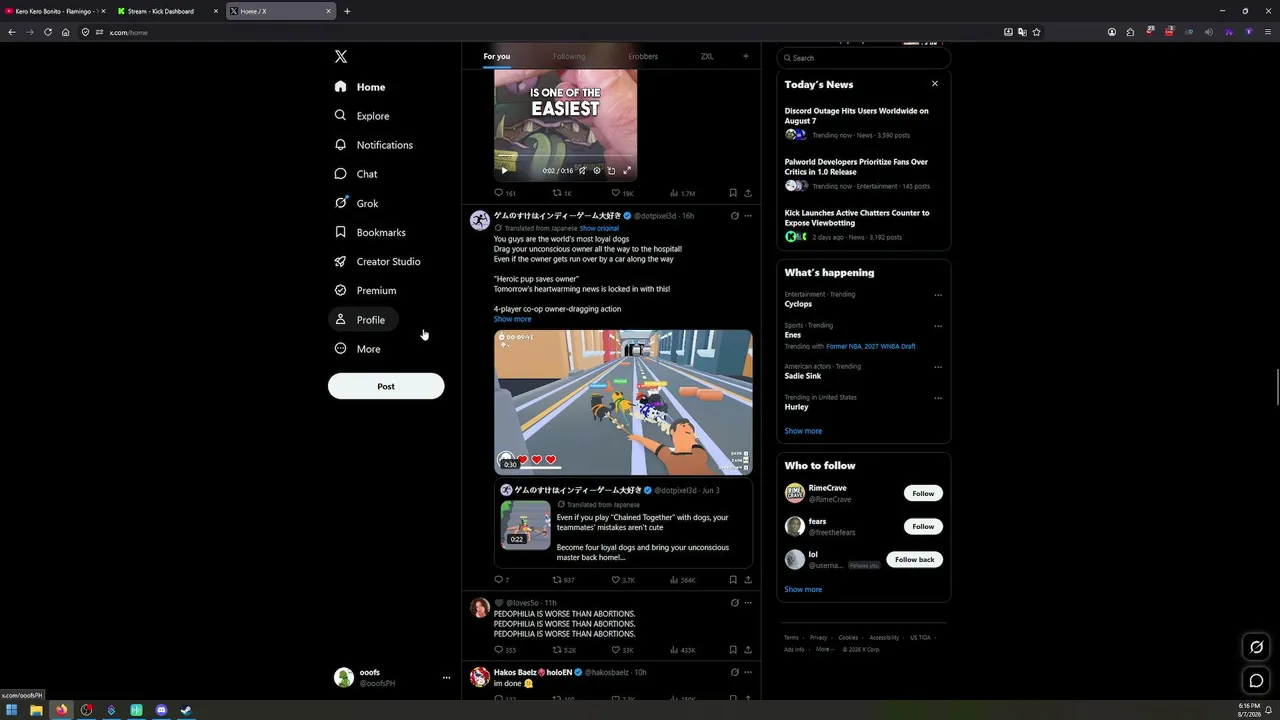This screenshot has height=720, width=1280.
Task: Go to Profile in the sidebar
Action: [x=362, y=320]
